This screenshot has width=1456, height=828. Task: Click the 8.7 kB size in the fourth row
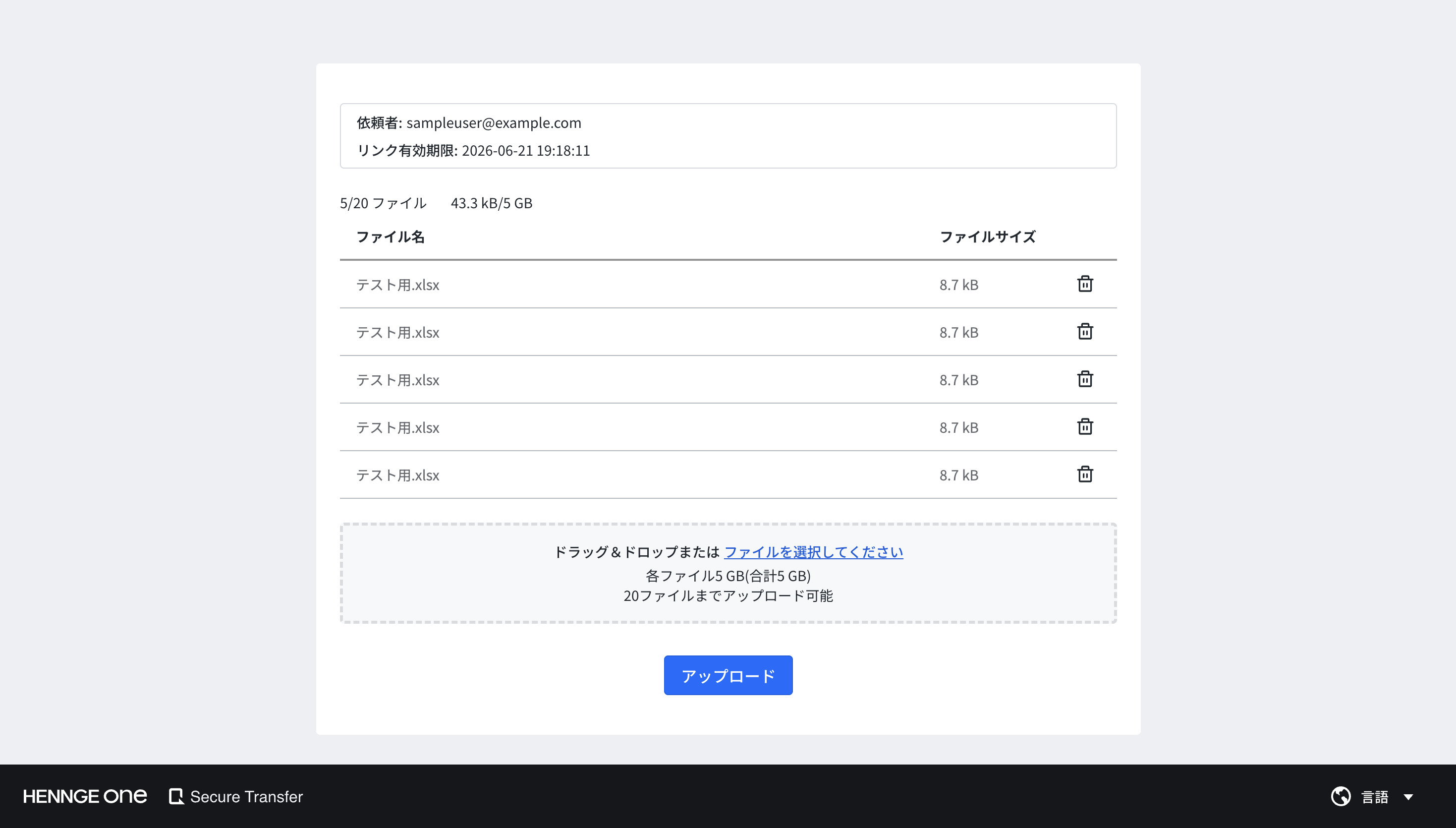pos(959,428)
